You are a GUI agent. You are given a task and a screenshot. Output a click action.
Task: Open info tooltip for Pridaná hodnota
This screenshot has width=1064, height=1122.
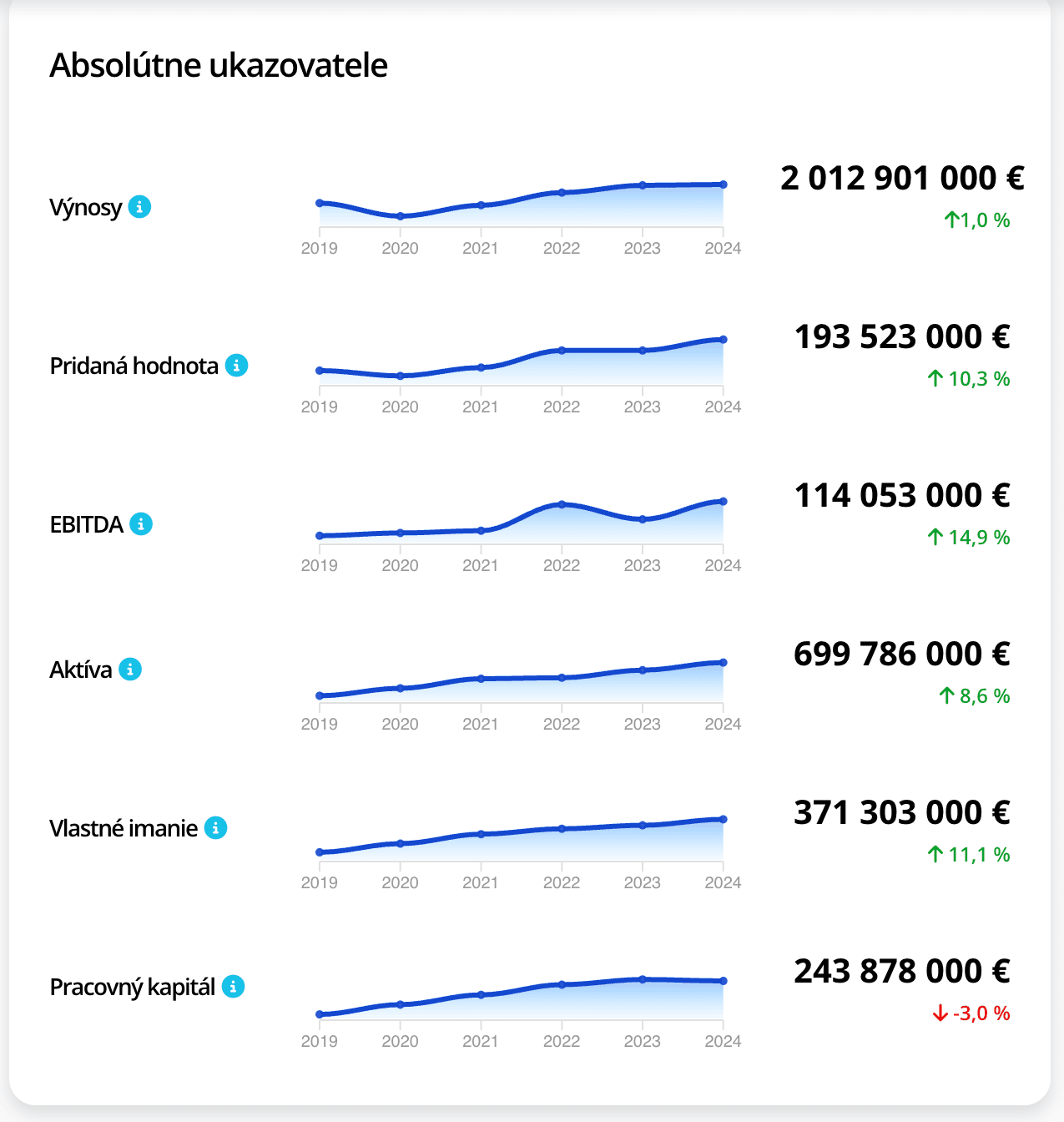(237, 365)
